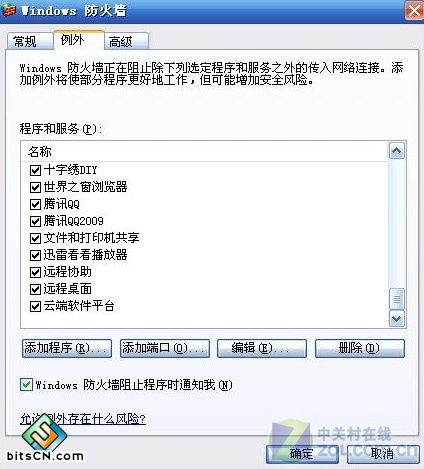Toggle the 文件和打印机共享 checkbox
The image size is (424, 469).
[x=35, y=238]
